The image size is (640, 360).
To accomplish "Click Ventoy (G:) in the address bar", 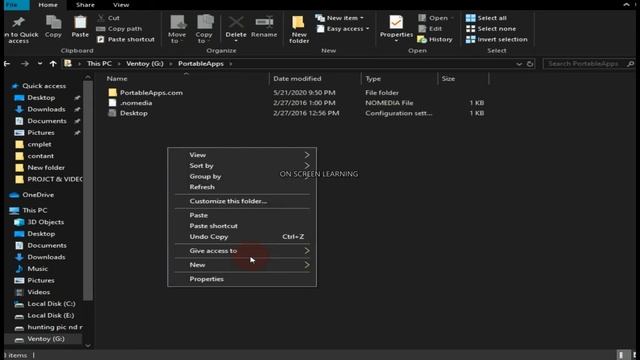I will click(145, 64).
